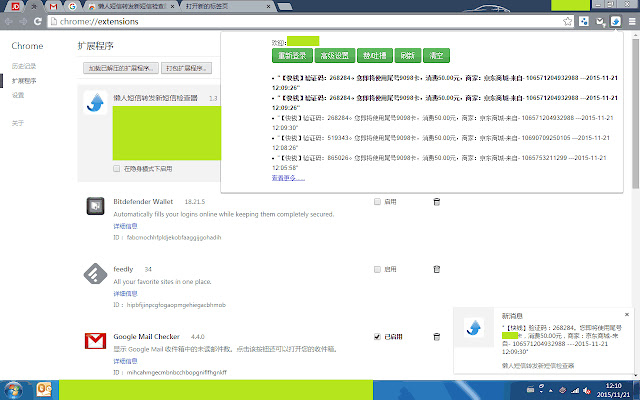Enable the Bitdefender Wallet extension checkbox

click(377, 202)
